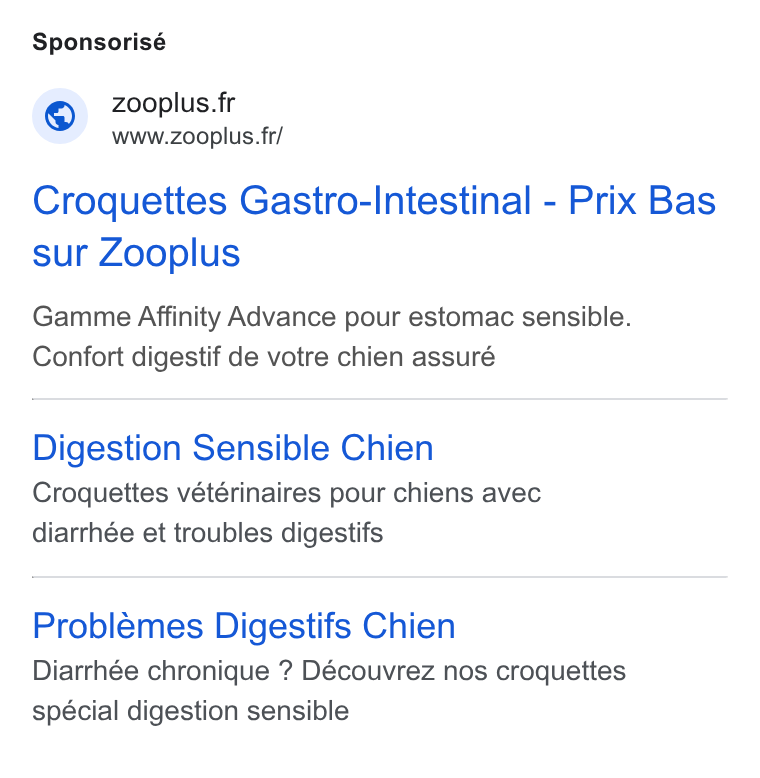
Task: Open the Digestion Sensible Chien sitelink
Action: tap(233, 448)
